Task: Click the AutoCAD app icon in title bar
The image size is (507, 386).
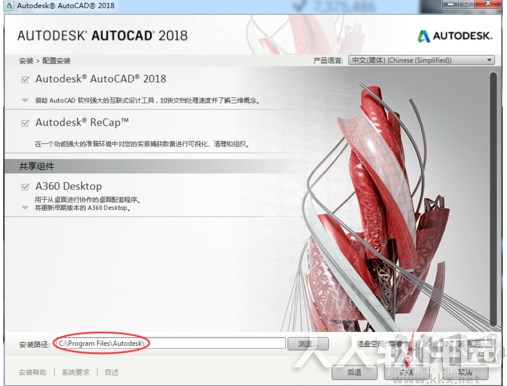Action: pyautogui.click(x=9, y=6)
